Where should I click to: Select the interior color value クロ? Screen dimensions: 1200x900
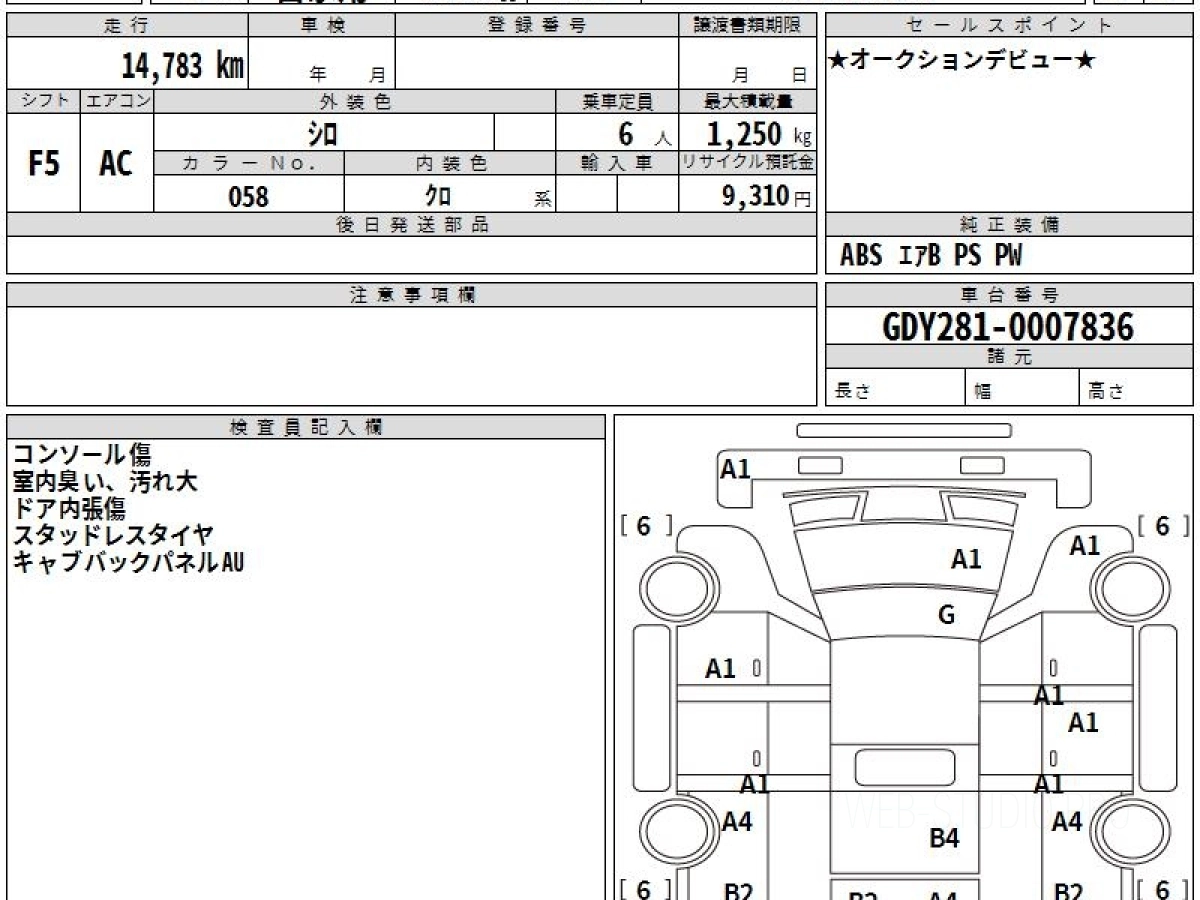(x=438, y=196)
